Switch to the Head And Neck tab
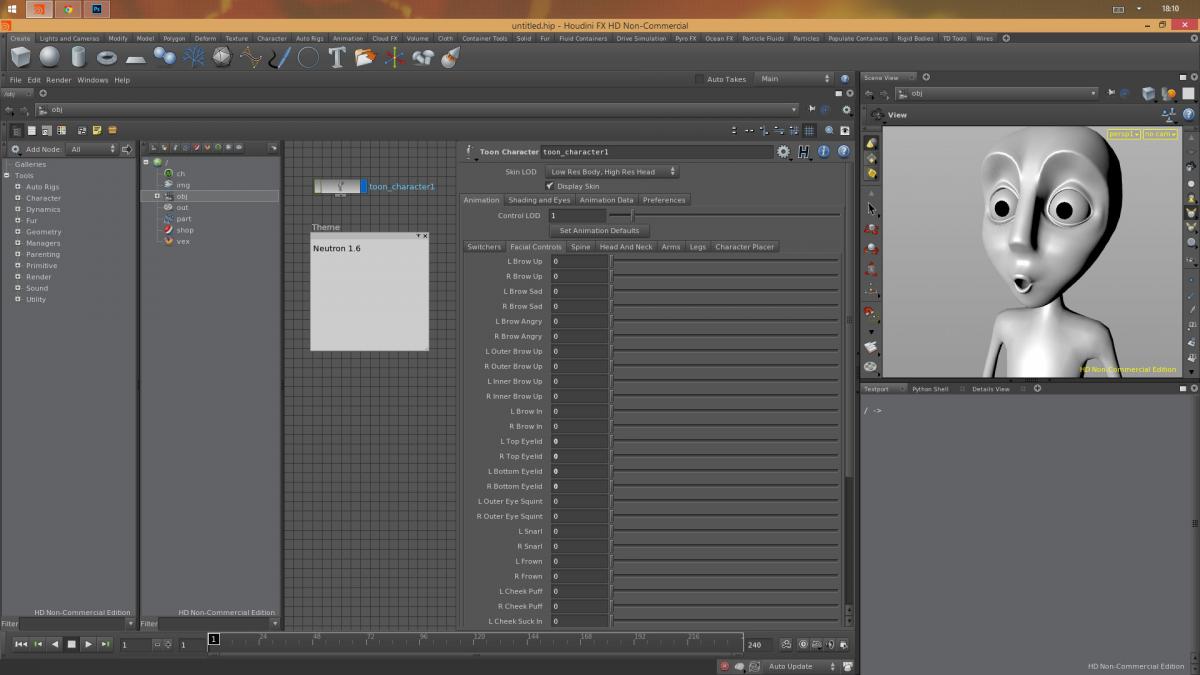 click(625, 247)
